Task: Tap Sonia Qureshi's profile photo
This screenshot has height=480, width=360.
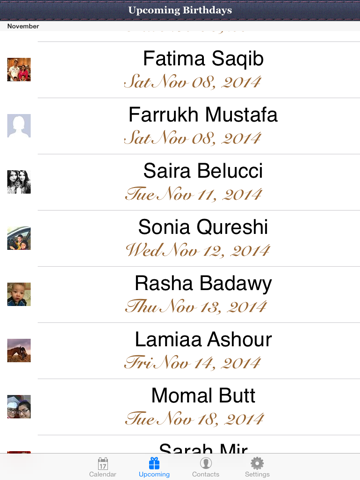Action: coord(19,238)
